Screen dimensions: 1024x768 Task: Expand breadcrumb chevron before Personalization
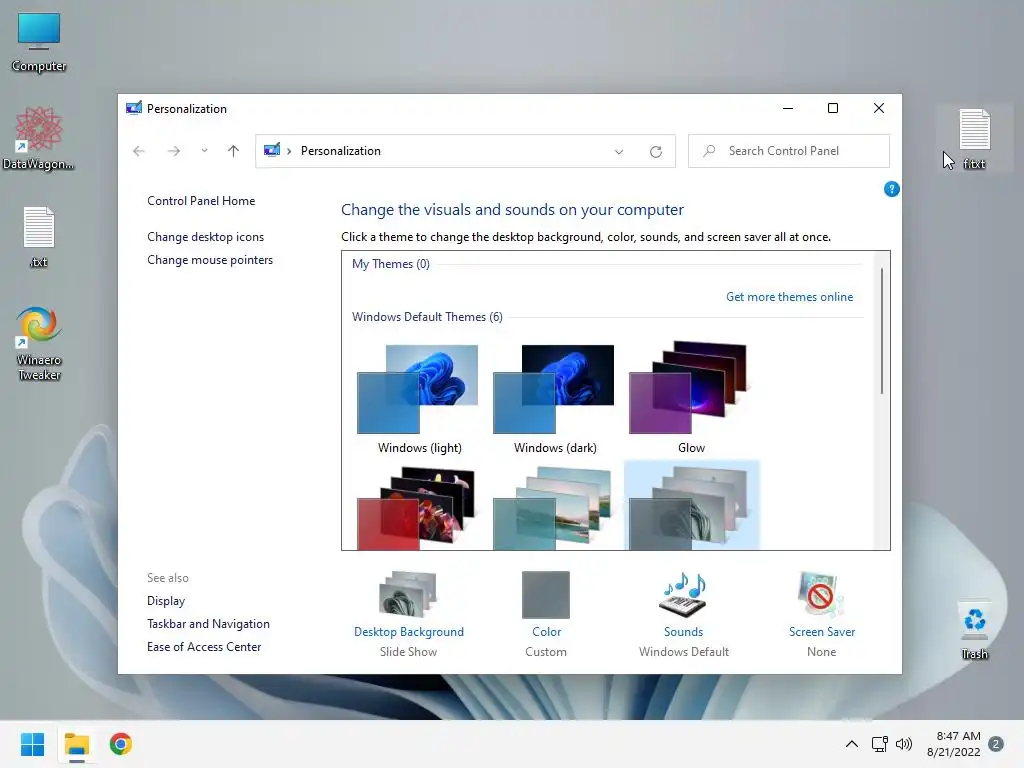pos(289,151)
